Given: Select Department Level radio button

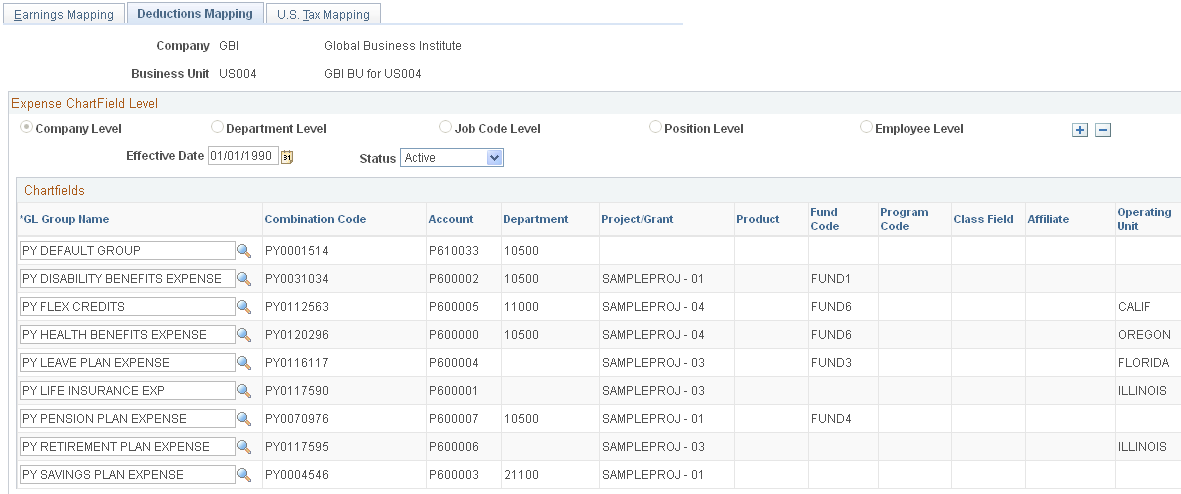Looking at the screenshot, I should pyautogui.click(x=217, y=127).
